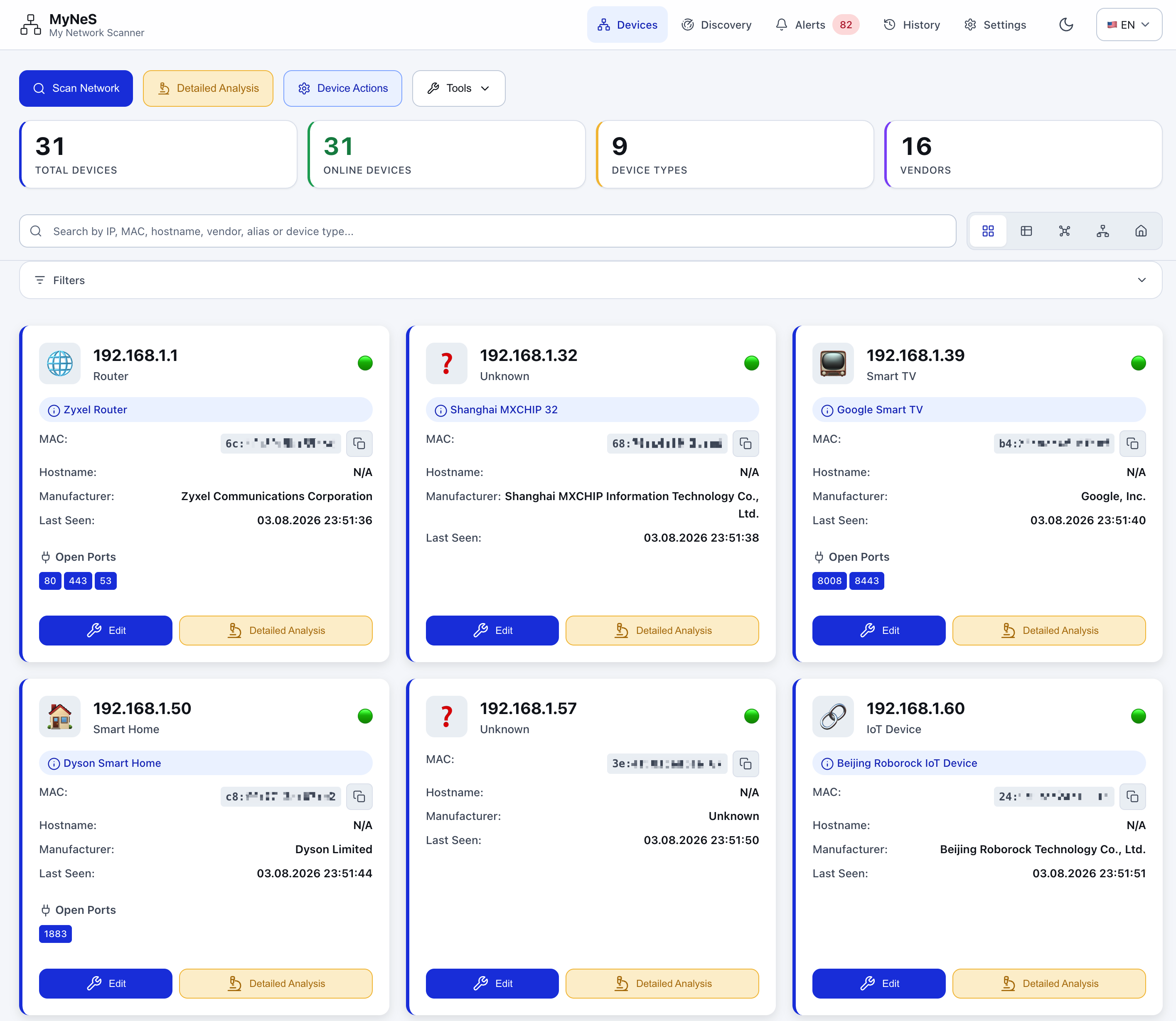This screenshot has width=1176, height=1021.
Task: Click the Dyson Smart Home info label
Action: pos(205,763)
